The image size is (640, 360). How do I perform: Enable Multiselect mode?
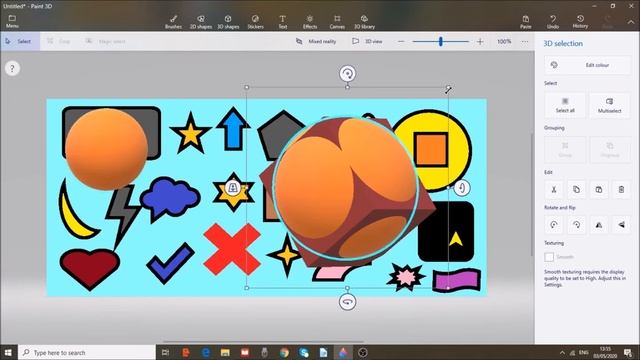coord(609,105)
